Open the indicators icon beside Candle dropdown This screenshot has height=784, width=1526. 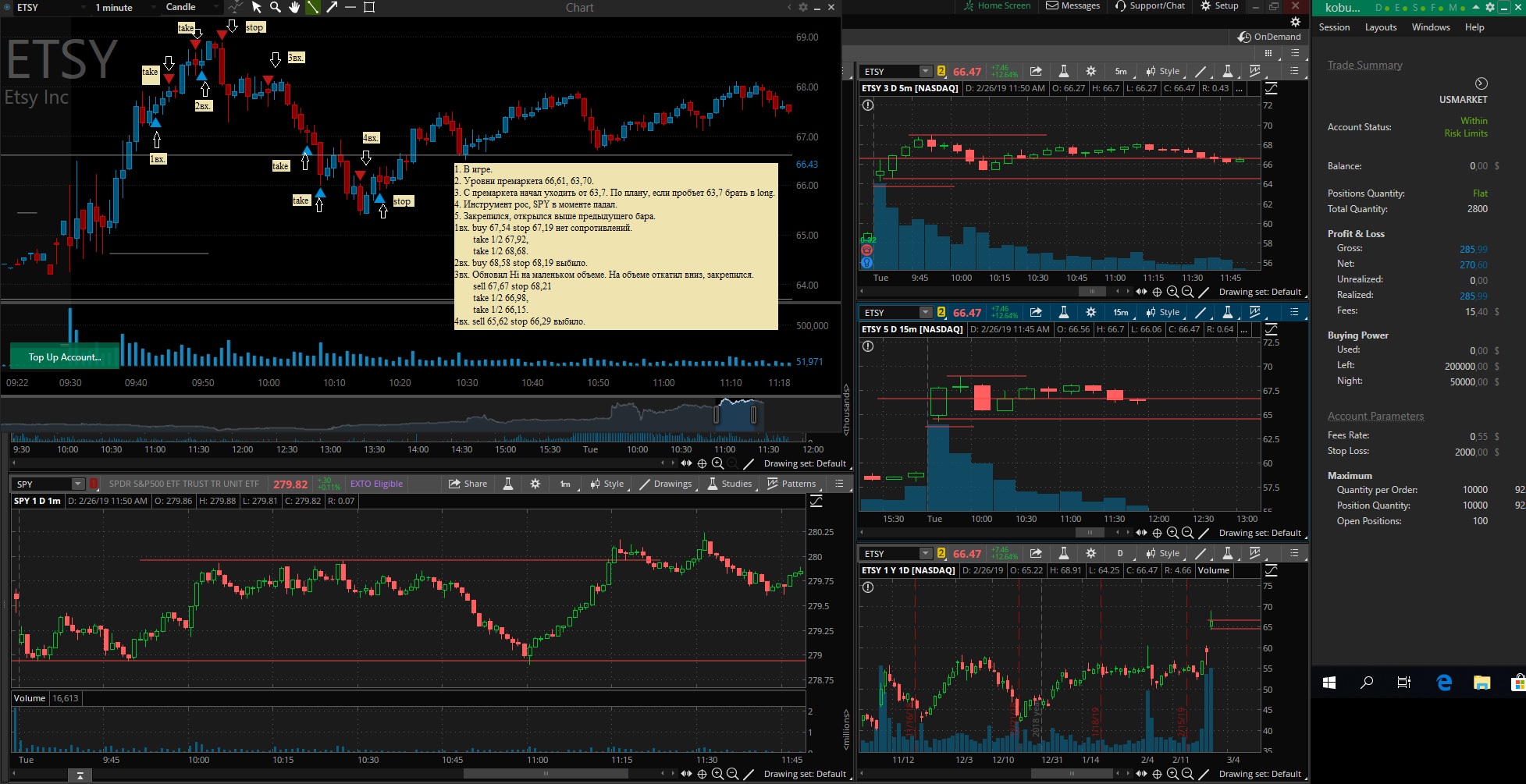pyautogui.click(x=235, y=7)
